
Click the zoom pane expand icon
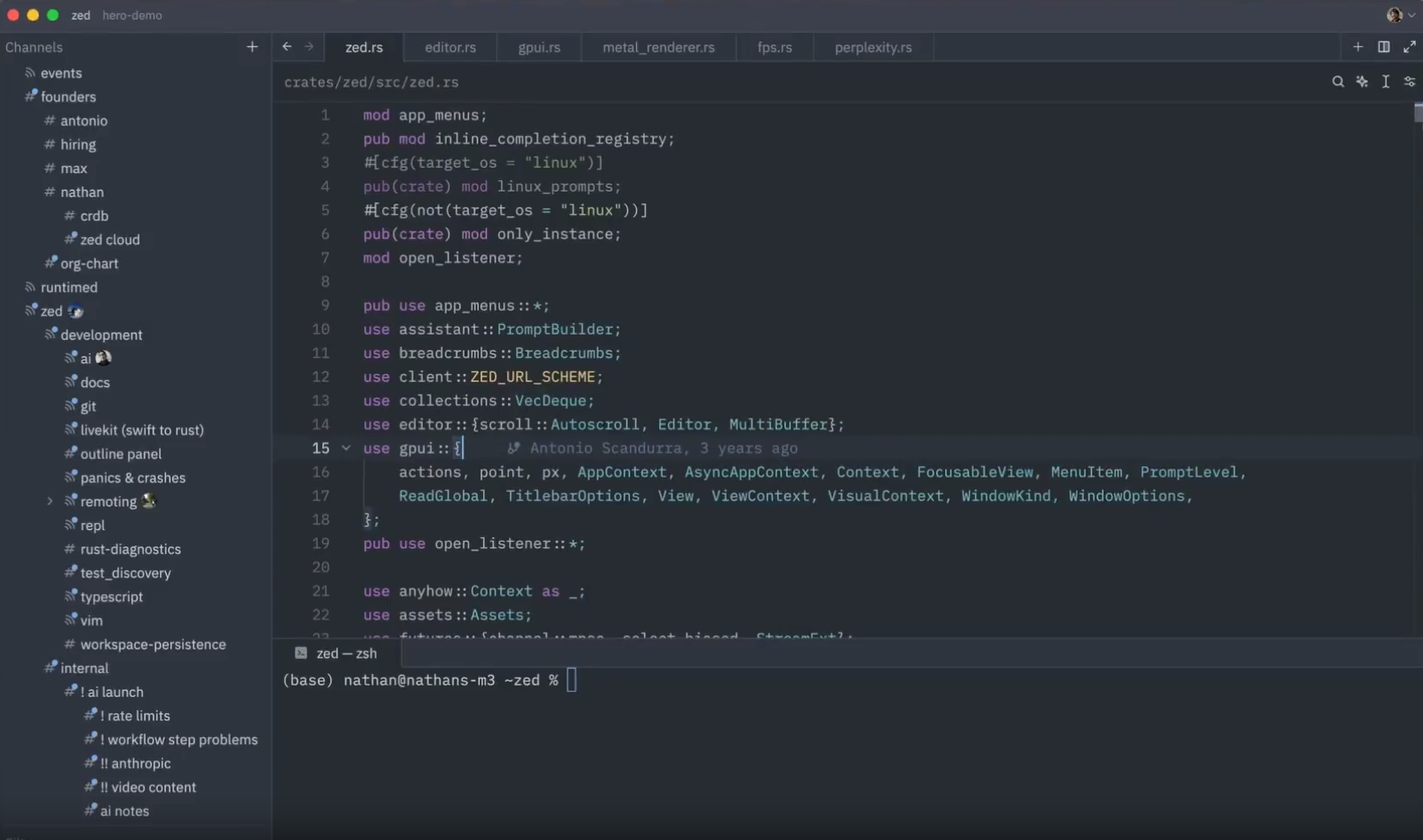point(1410,47)
